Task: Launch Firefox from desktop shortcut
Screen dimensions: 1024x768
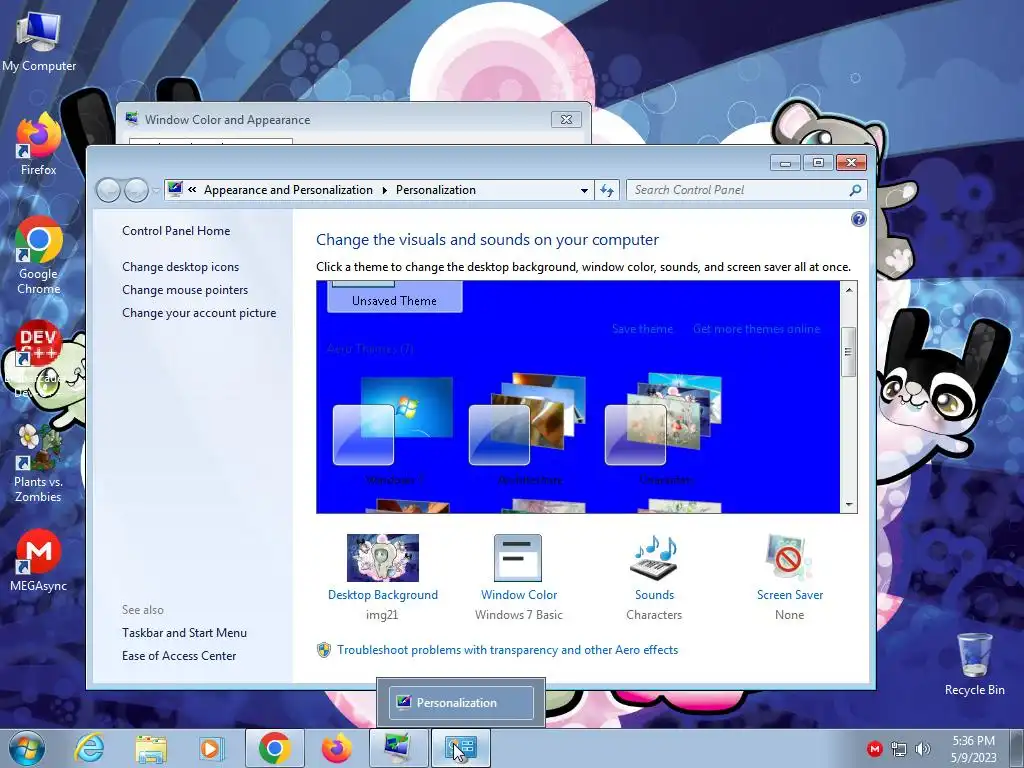Action: click(38, 145)
